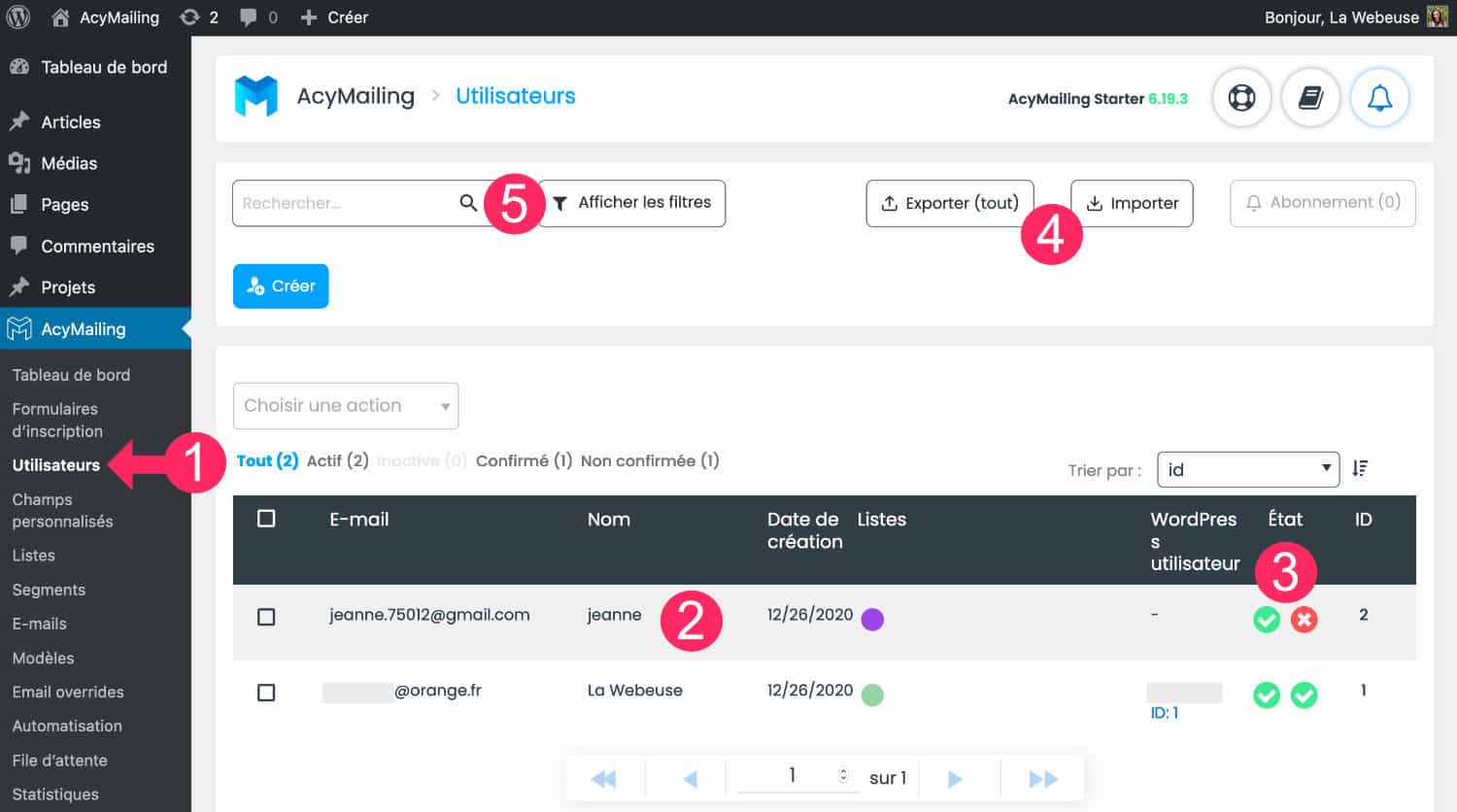Open the Segments submenu
Viewport: 1457px width, 812px height.
pos(49,590)
